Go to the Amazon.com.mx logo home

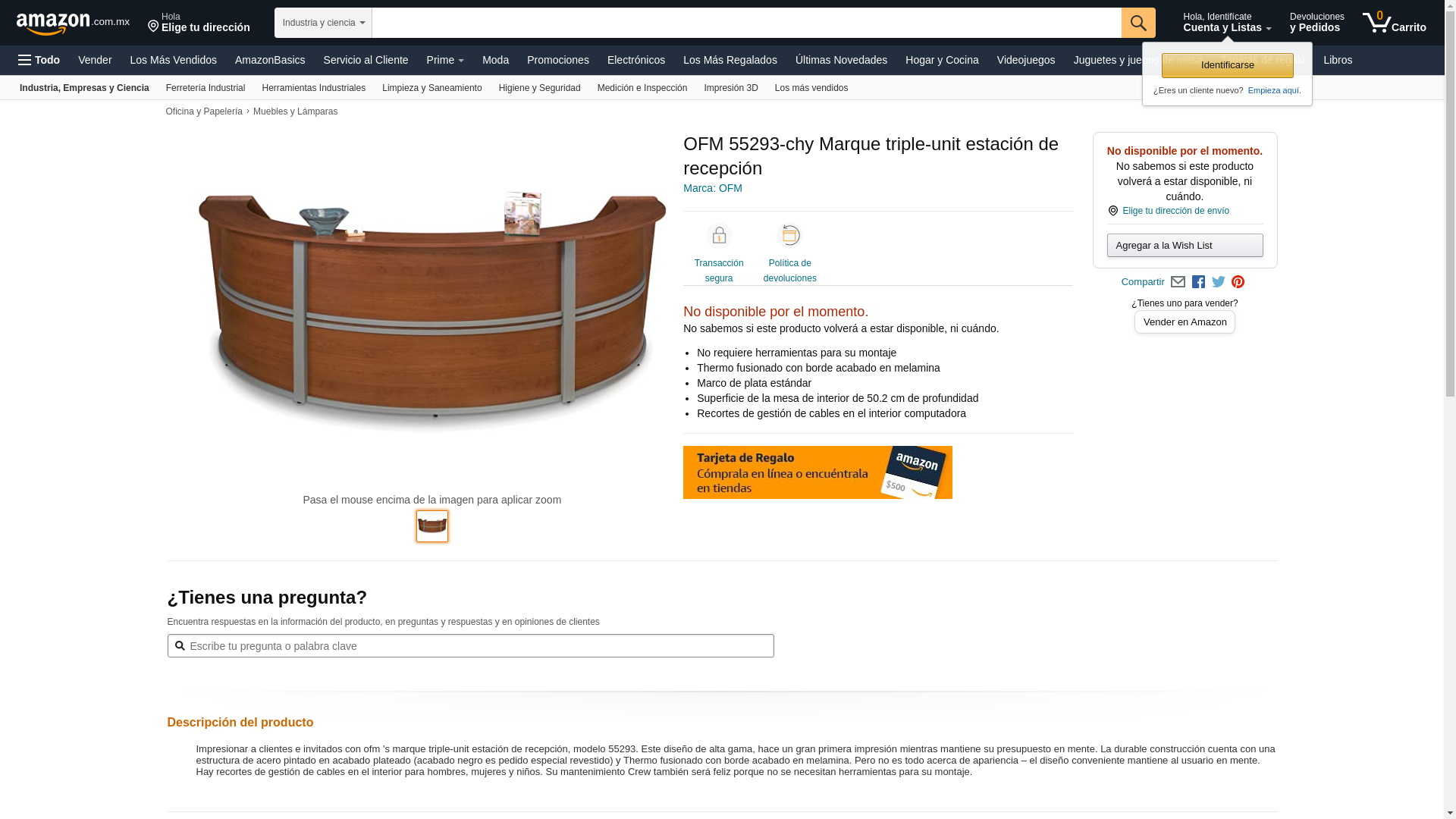point(73,23)
